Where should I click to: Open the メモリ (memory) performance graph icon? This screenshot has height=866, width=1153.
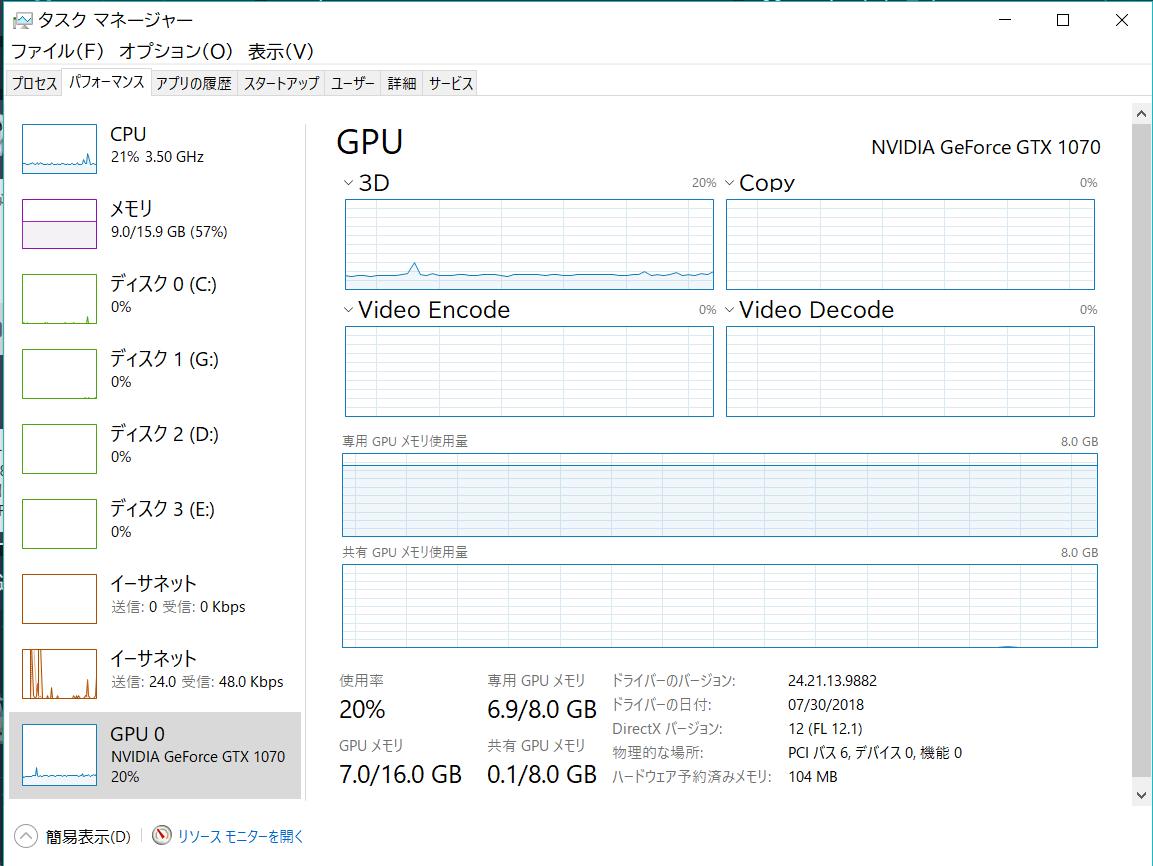coord(59,224)
